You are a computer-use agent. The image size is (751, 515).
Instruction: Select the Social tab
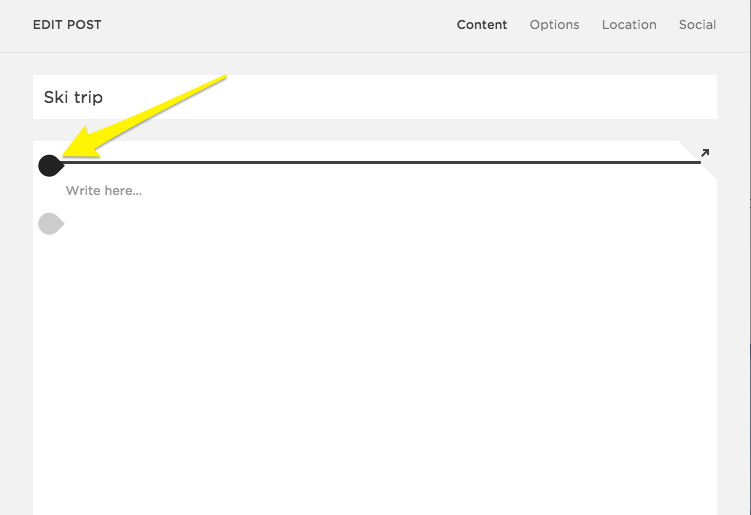[x=697, y=25]
